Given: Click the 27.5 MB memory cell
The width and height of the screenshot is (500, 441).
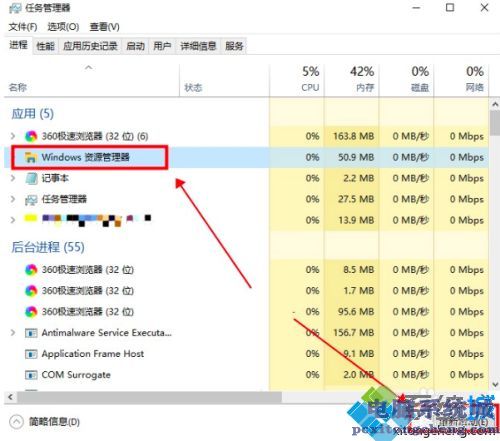Looking at the screenshot, I should pos(351,199).
